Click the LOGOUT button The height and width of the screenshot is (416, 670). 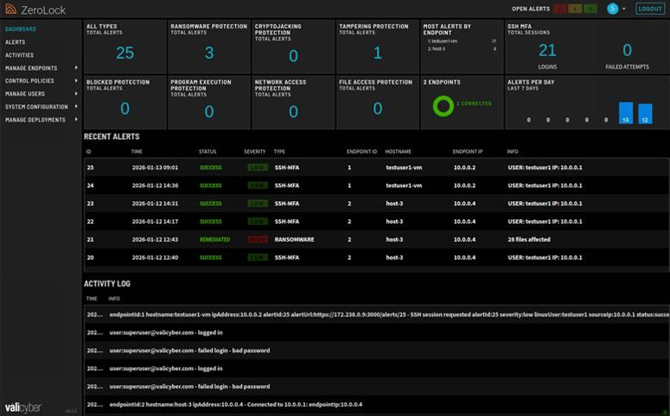(649, 9)
